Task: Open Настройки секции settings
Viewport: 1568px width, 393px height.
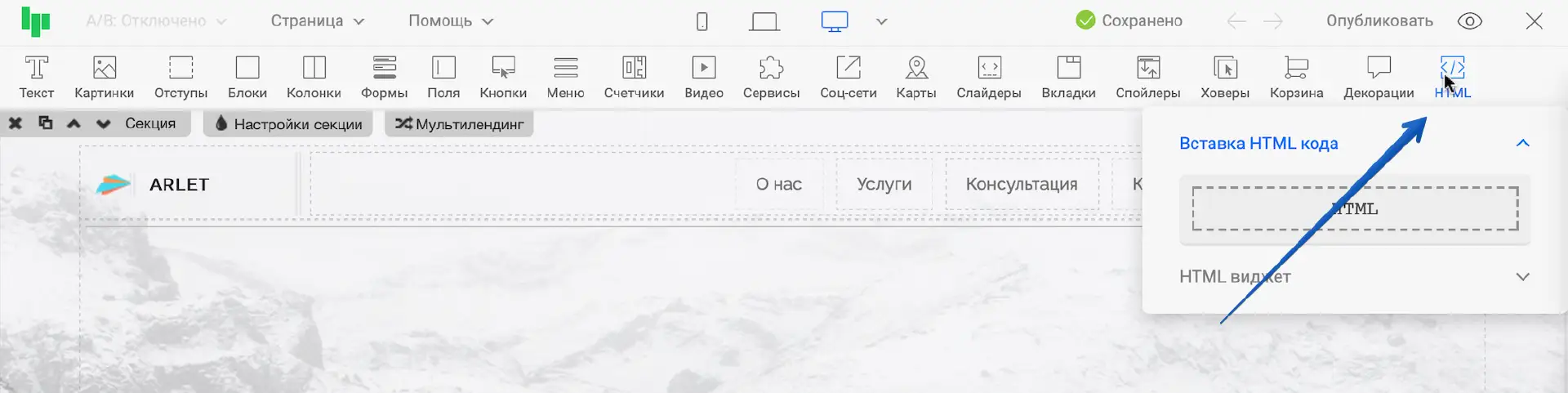Action: [x=288, y=124]
